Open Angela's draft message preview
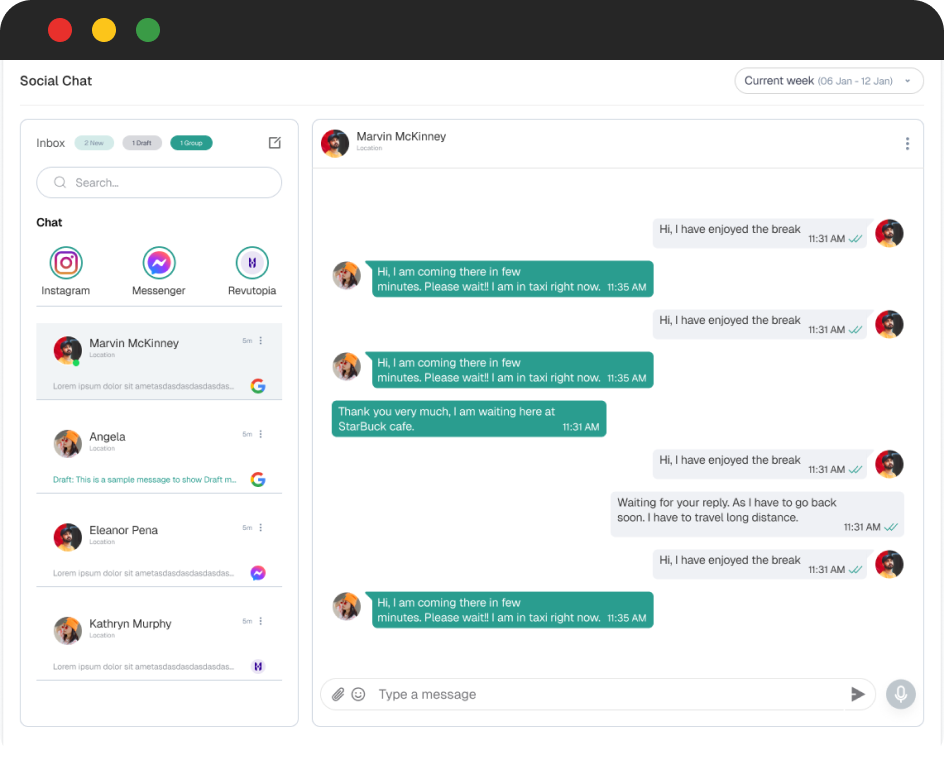This screenshot has height=764, width=944. 145,480
